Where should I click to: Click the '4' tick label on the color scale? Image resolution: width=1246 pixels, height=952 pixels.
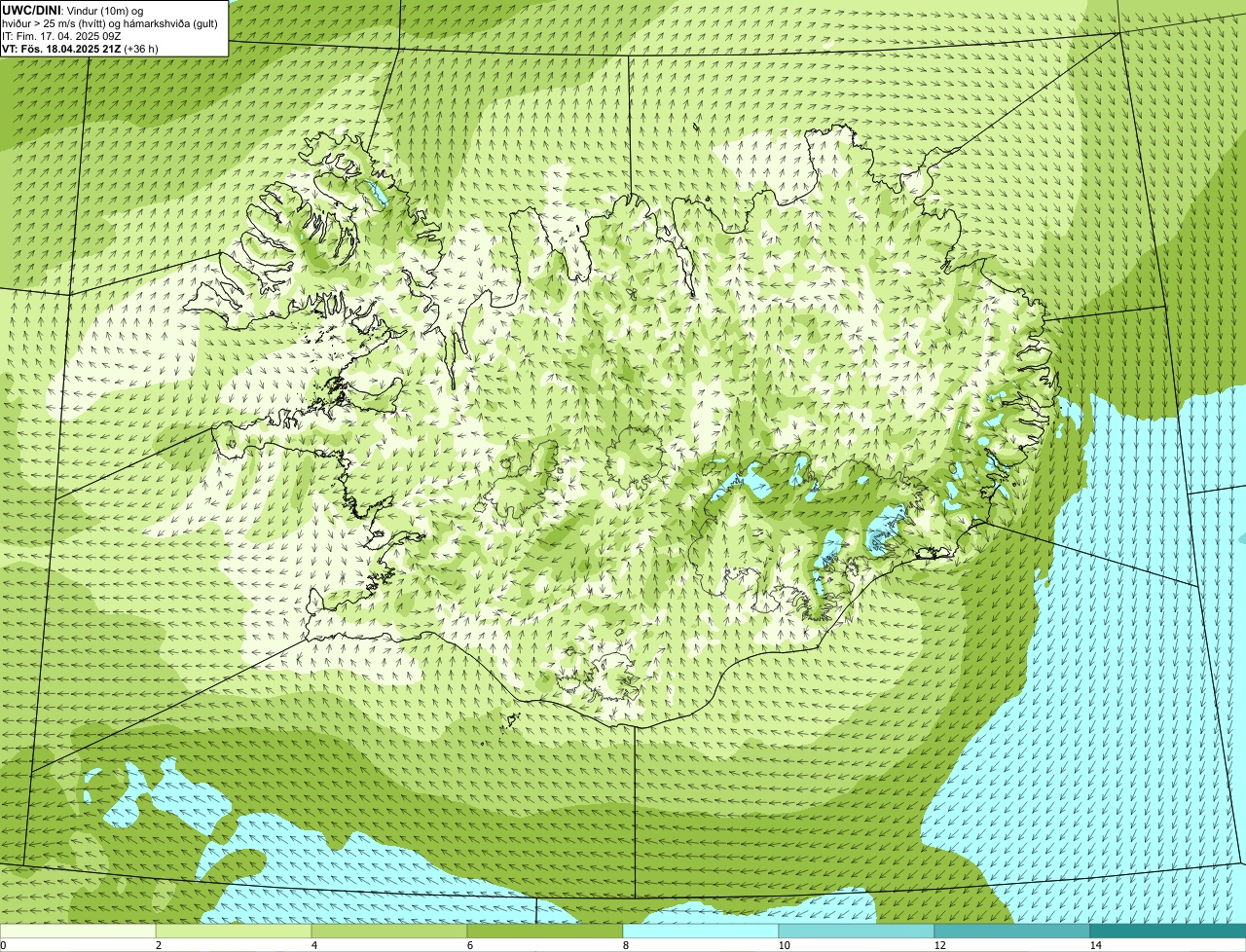314,945
